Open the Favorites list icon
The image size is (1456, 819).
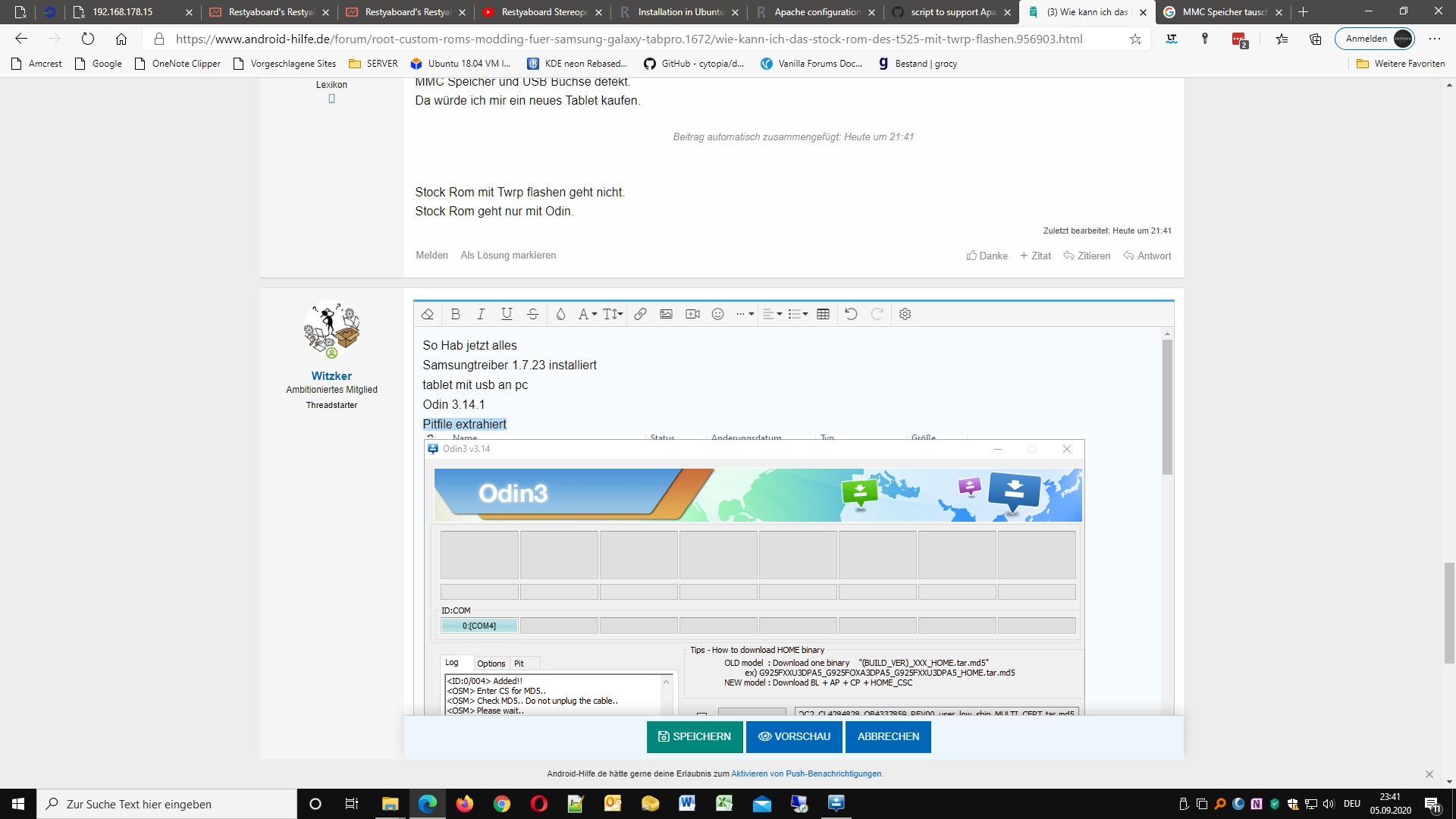point(1282,39)
